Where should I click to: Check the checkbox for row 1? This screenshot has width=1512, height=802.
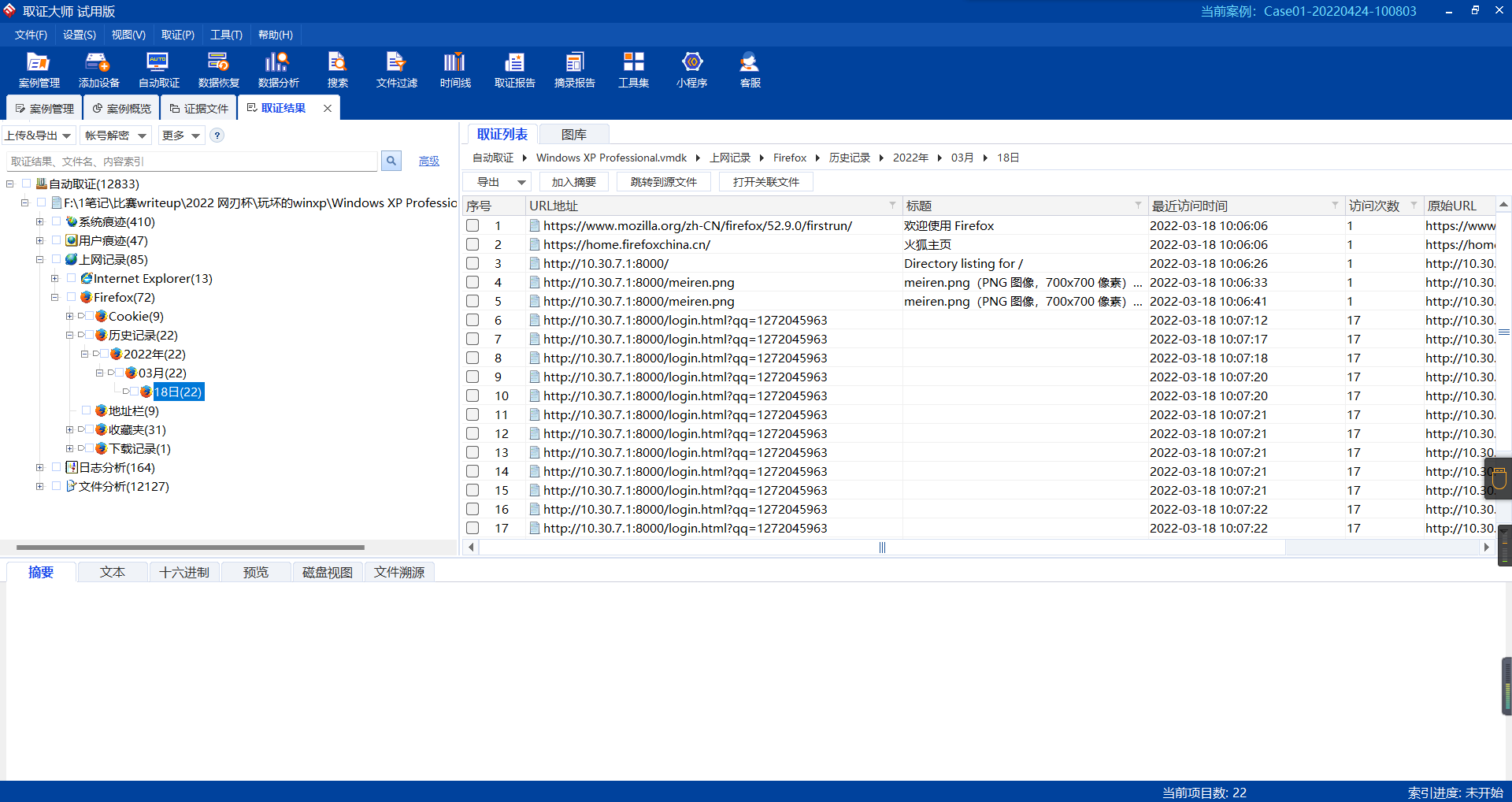point(472,225)
